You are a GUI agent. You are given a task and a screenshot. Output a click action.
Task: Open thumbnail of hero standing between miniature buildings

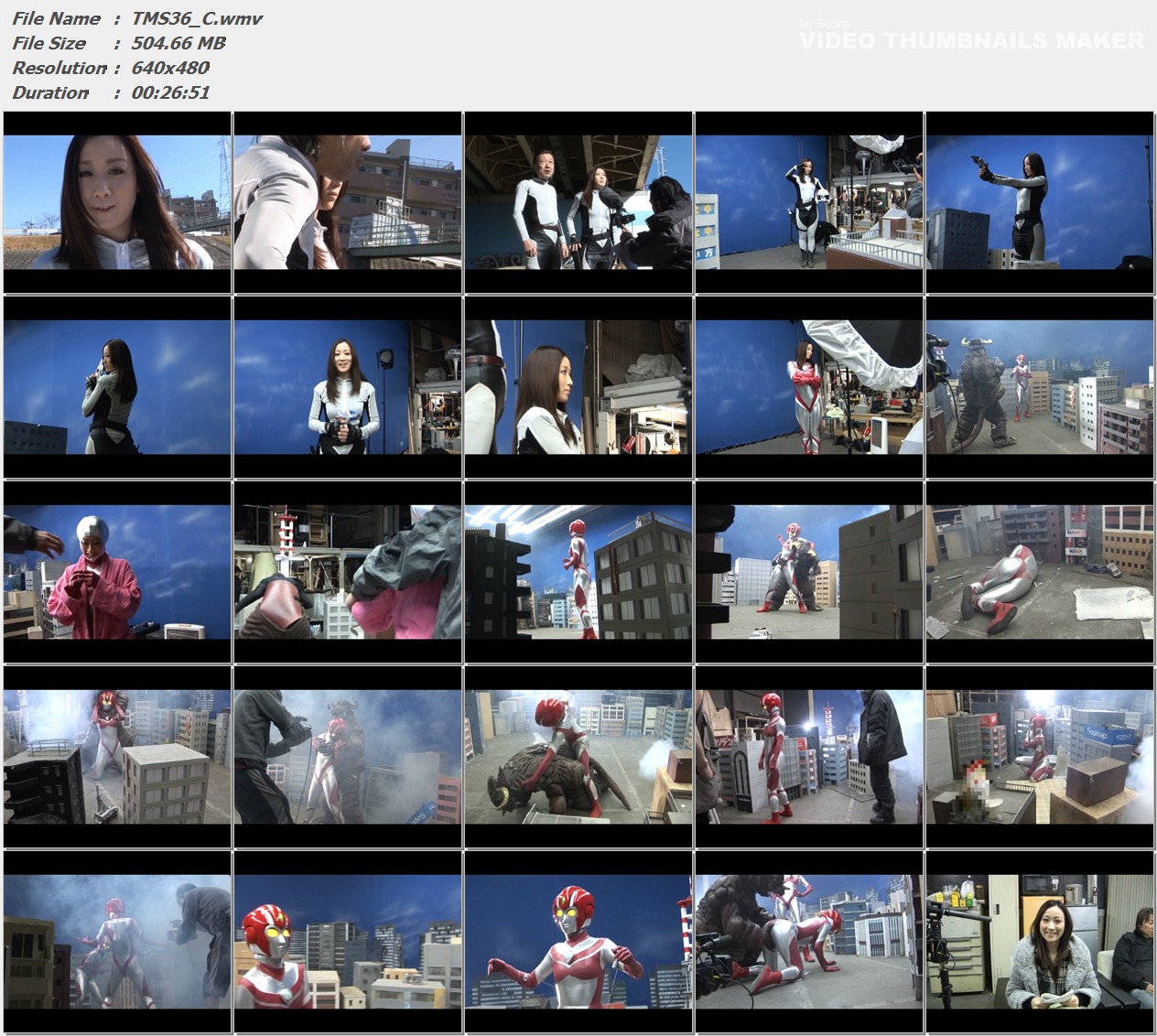coord(578,572)
